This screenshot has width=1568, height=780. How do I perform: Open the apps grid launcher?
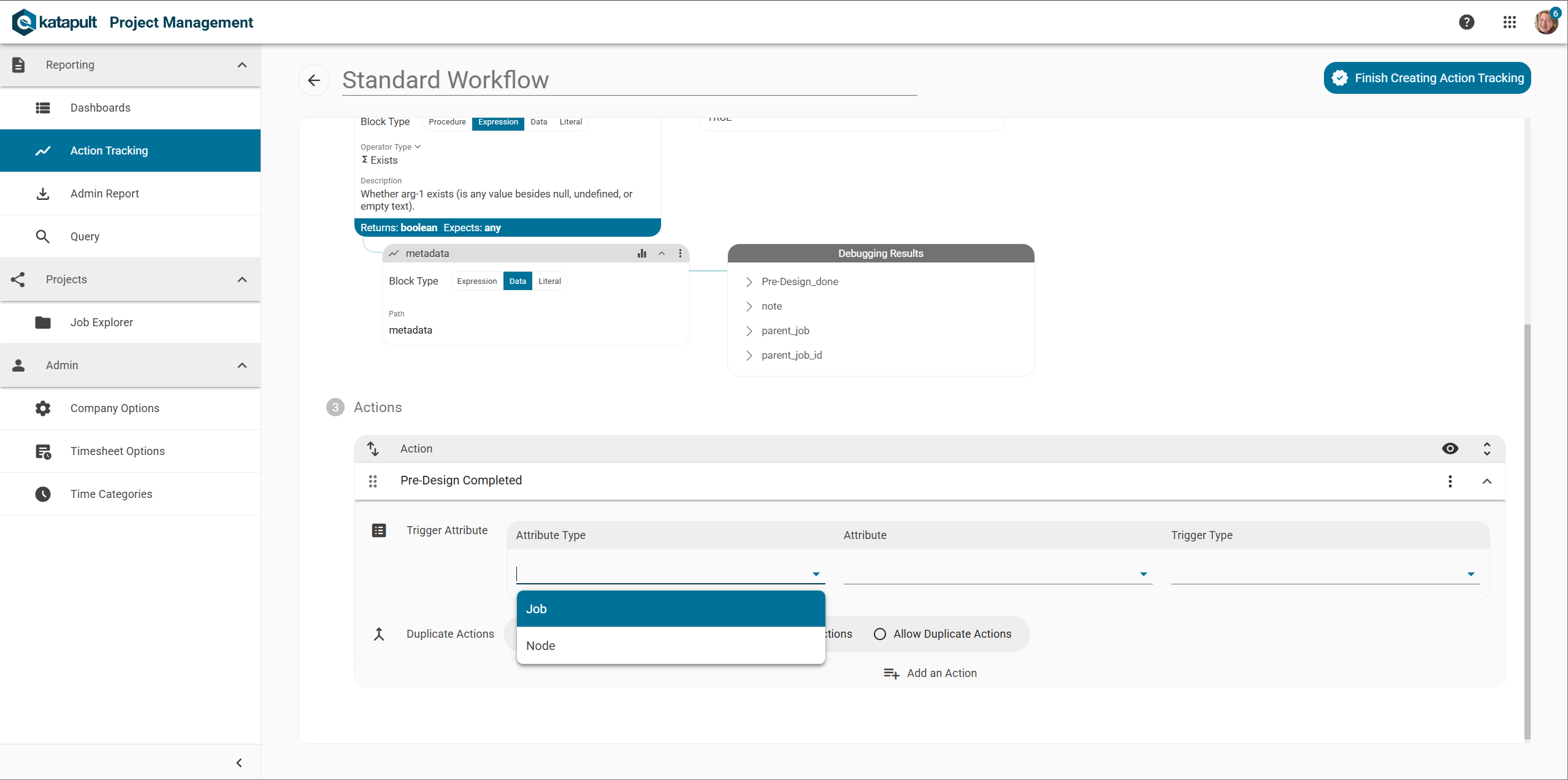[1509, 22]
